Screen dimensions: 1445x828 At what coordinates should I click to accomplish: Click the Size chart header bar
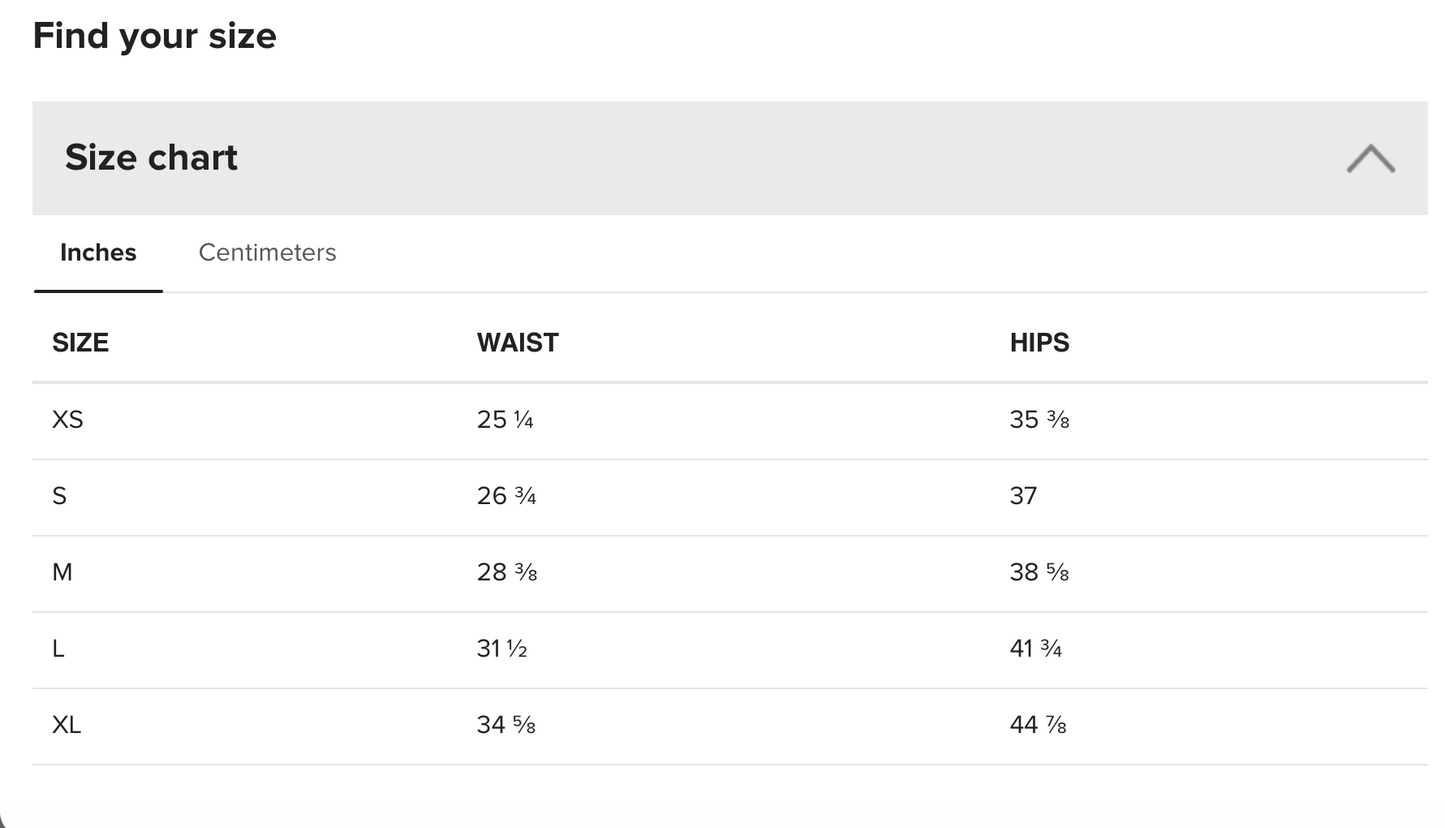[x=730, y=158]
